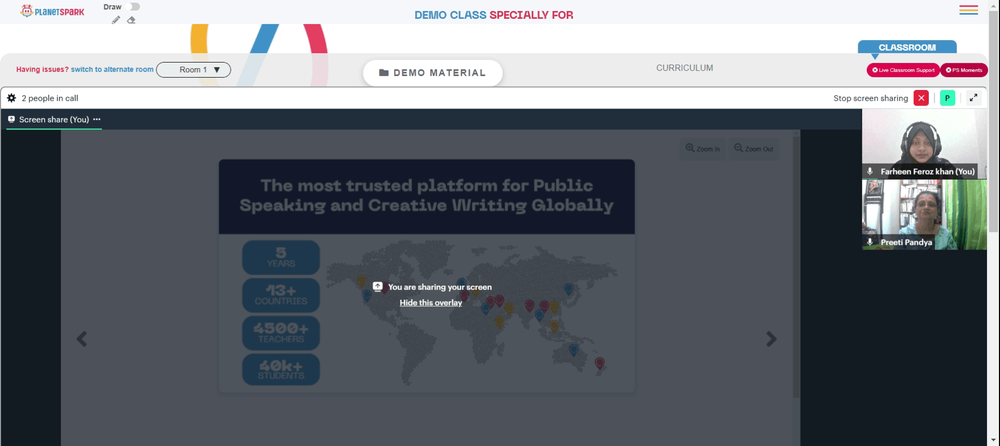
Task: Click the 'Having issues?' text
Action: tap(42, 70)
